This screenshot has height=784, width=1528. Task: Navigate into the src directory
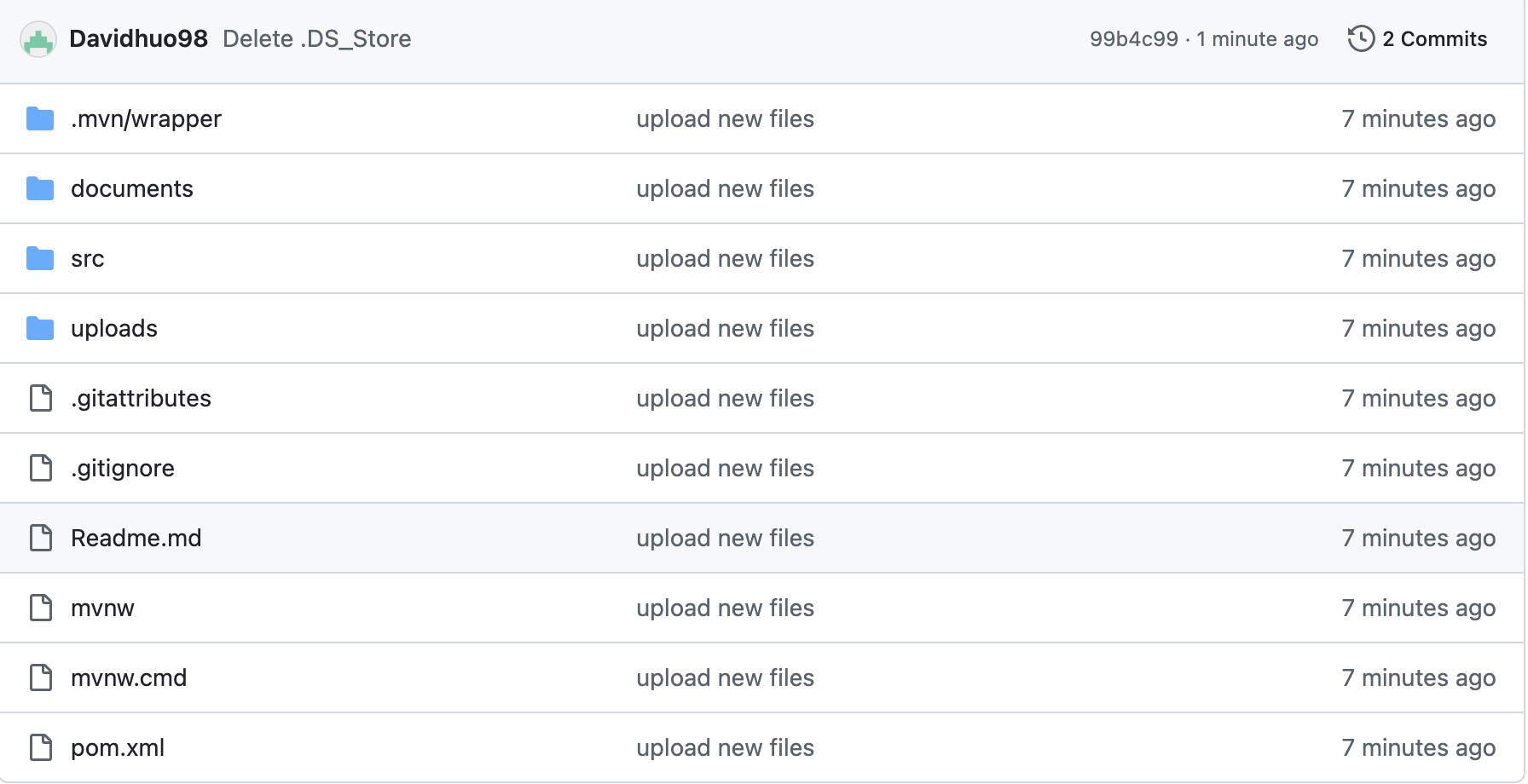pyautogui.click(x=88, y=259)
